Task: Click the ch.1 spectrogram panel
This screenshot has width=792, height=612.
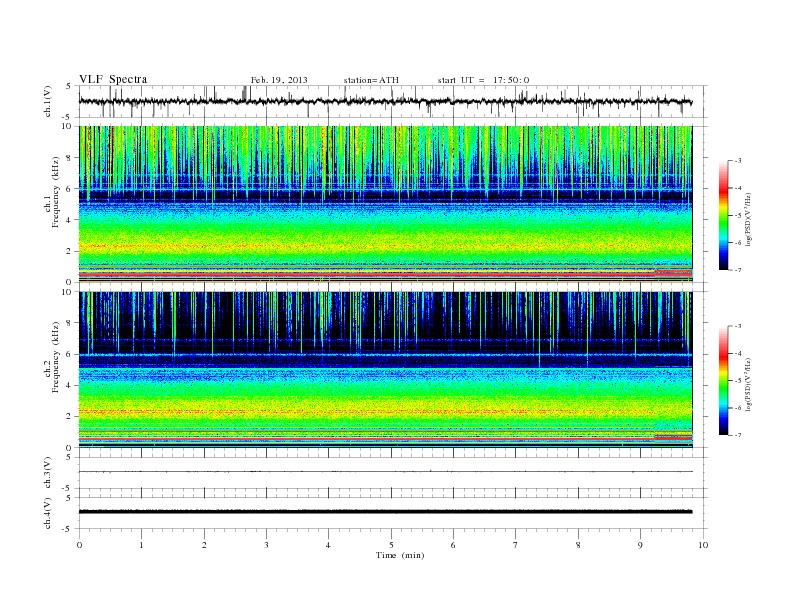Action: pos(385,204)
